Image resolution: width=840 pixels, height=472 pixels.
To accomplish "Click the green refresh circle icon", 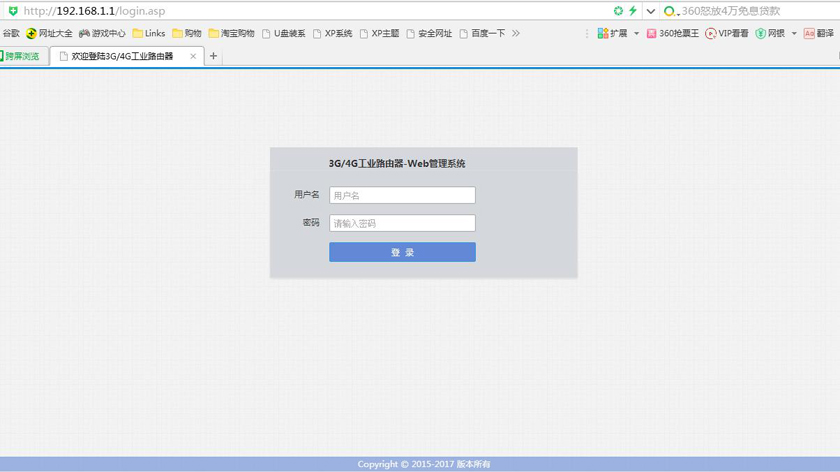I will tap(618, 11).
